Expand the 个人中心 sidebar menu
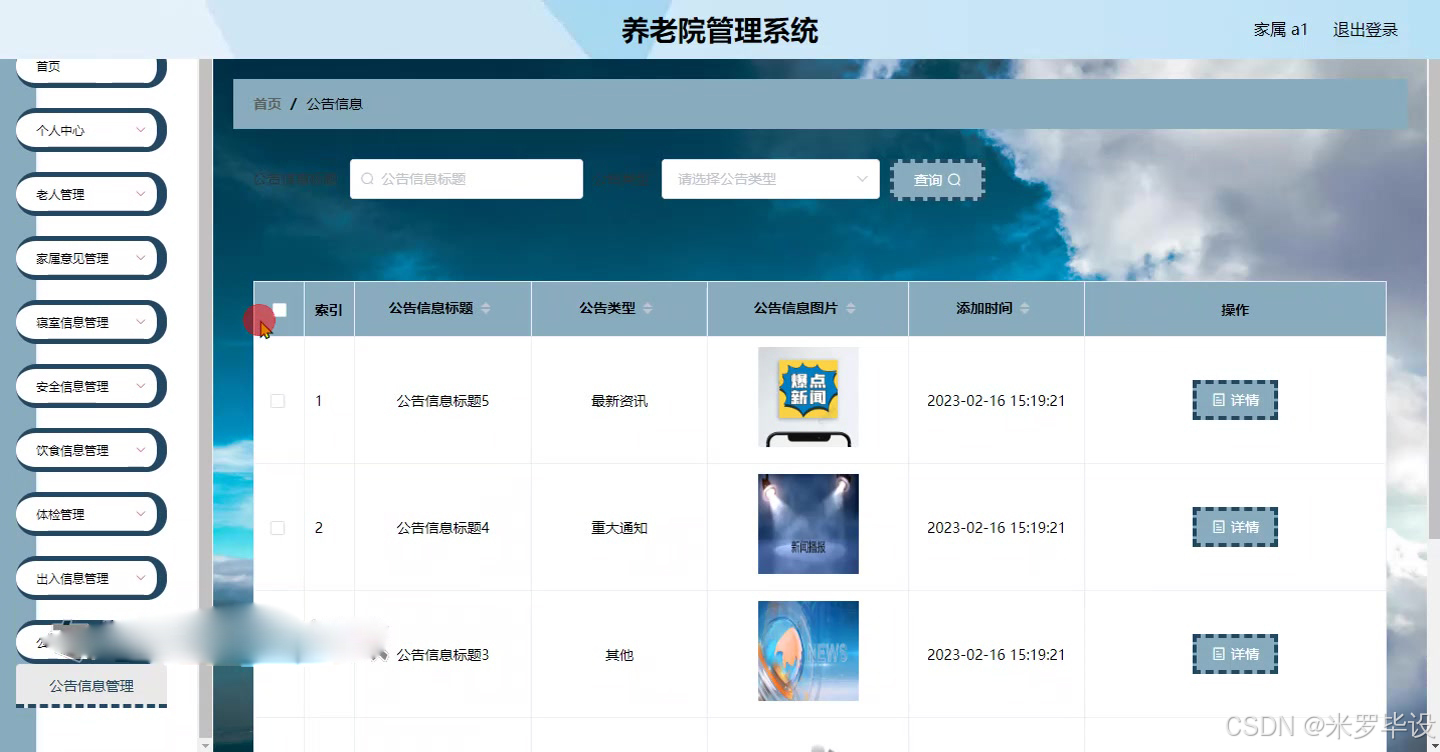The height and width of the screenshot is (752, 1440). click(89, 130)
